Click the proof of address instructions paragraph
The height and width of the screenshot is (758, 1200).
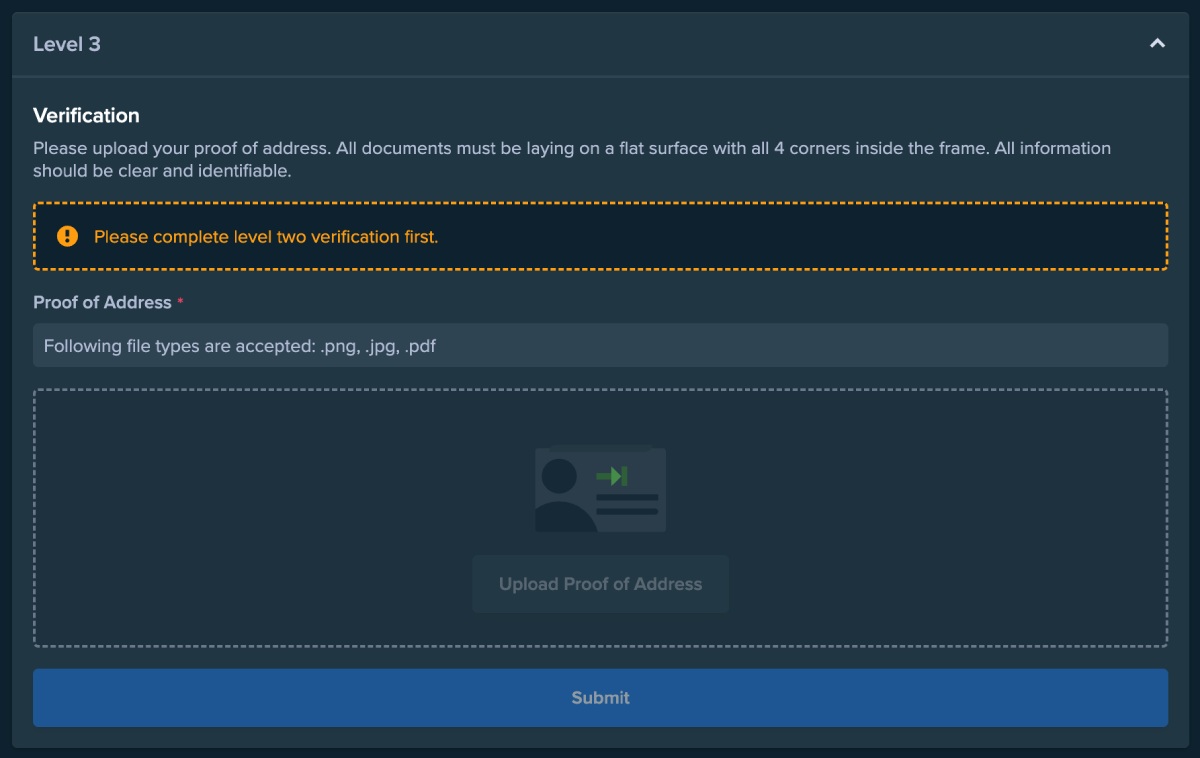click(571, 159)
